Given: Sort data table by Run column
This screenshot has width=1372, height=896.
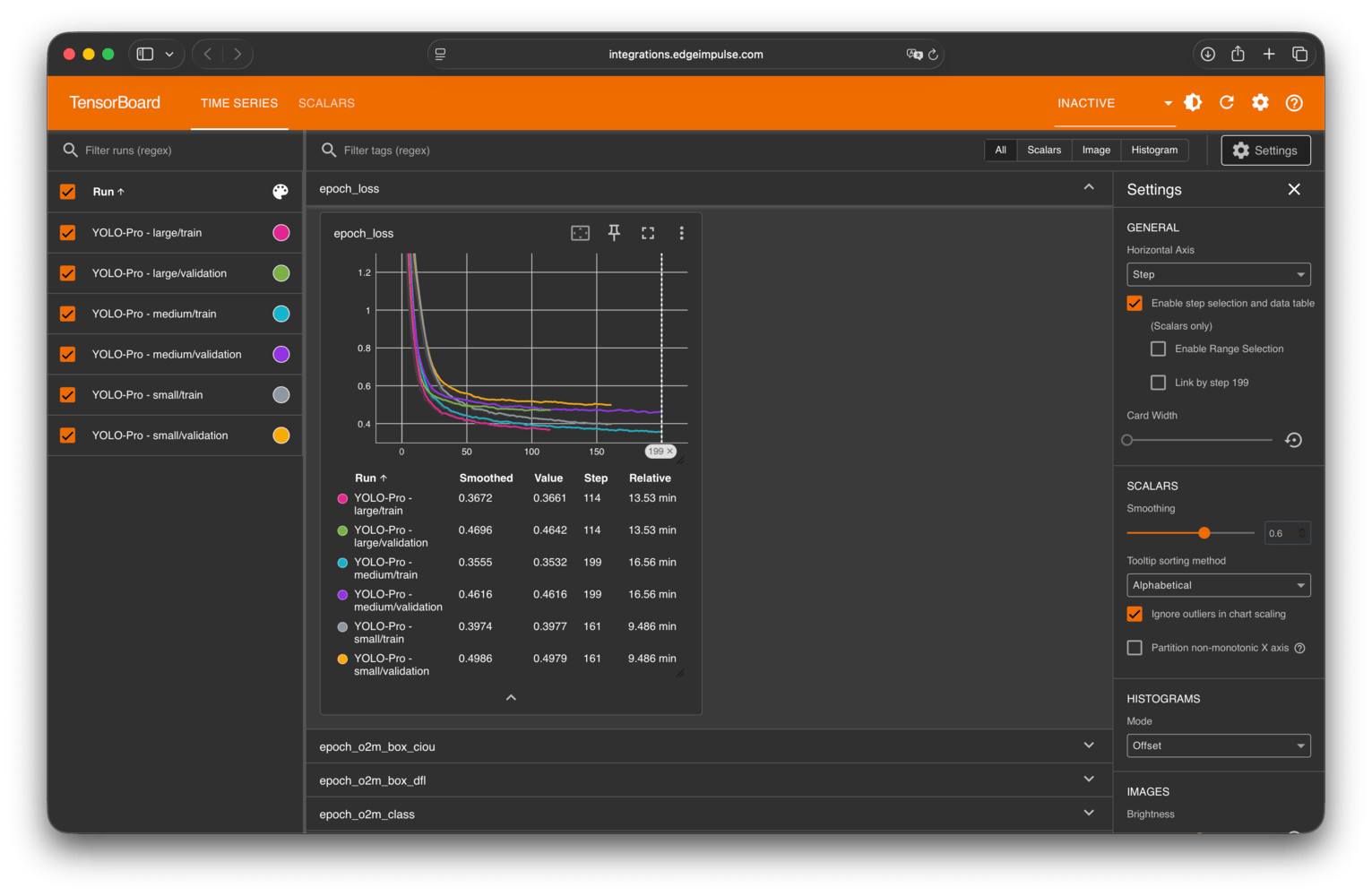Looking at the screenshot, I should click(x=371, y=478).
